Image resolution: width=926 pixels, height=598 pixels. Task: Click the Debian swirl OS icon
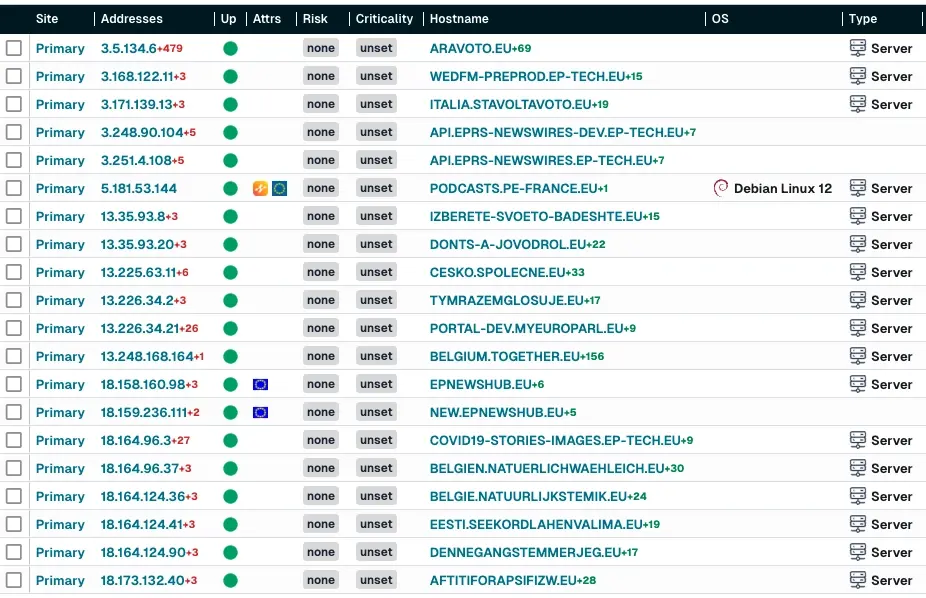pyautogui.click(x=720, y=188)
